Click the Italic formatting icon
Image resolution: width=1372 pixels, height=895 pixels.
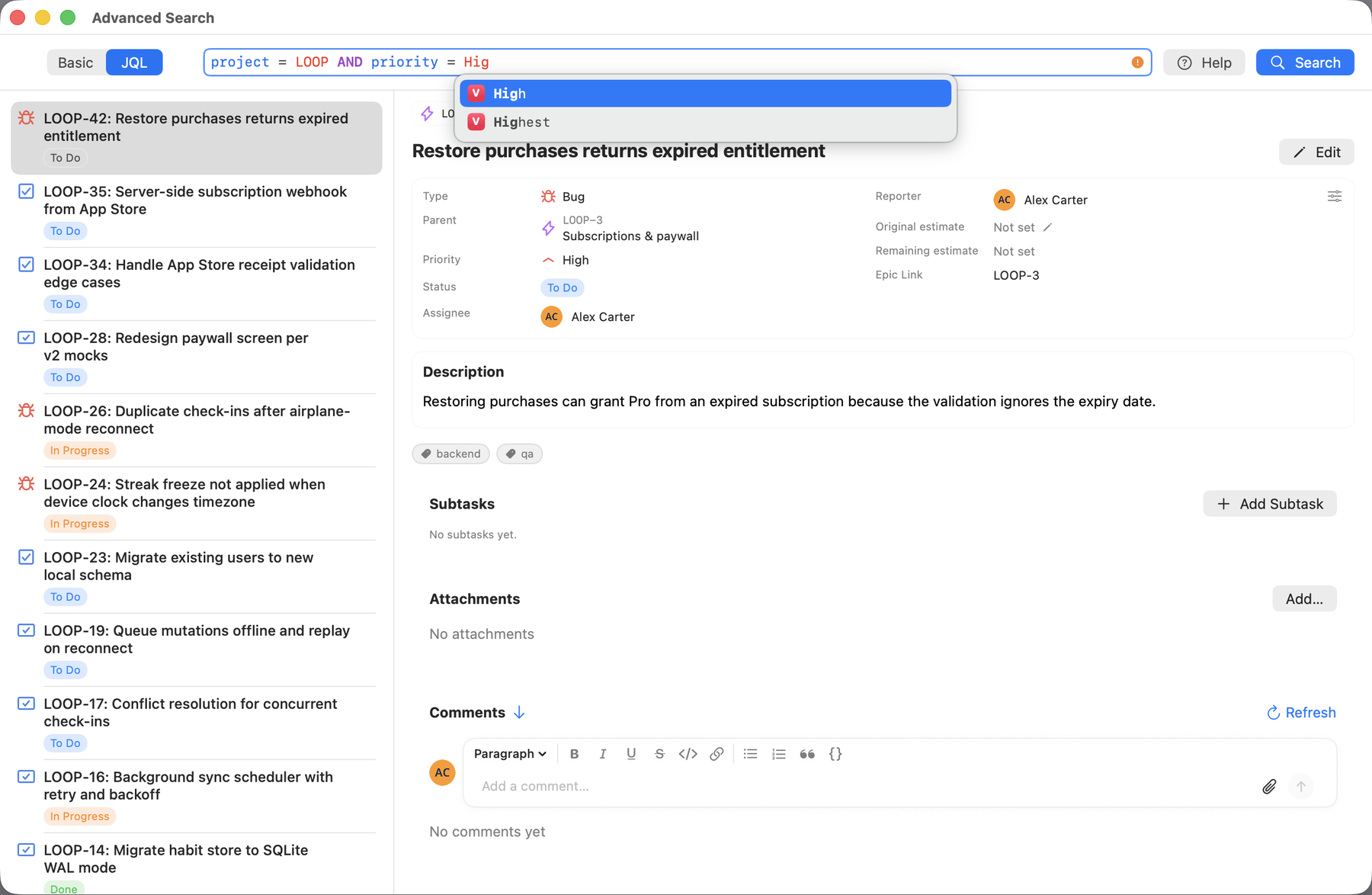(603, 754)
